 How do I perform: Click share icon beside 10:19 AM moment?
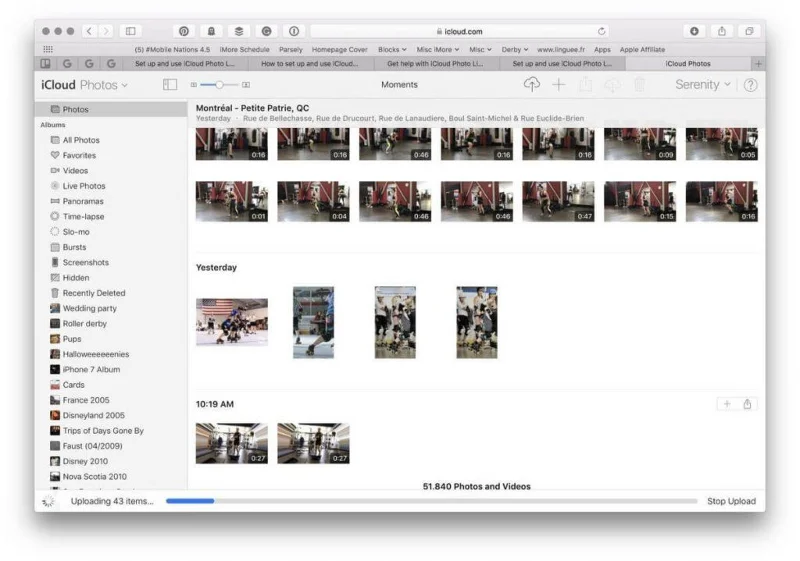pos(747,404)
